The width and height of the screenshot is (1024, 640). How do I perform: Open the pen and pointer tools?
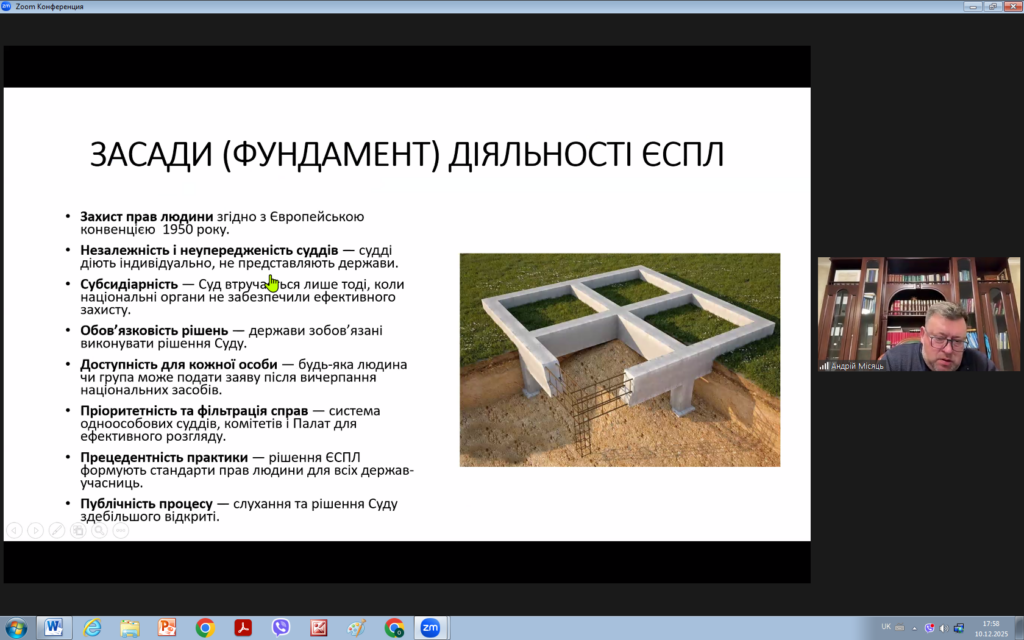(x=56, y=530)
